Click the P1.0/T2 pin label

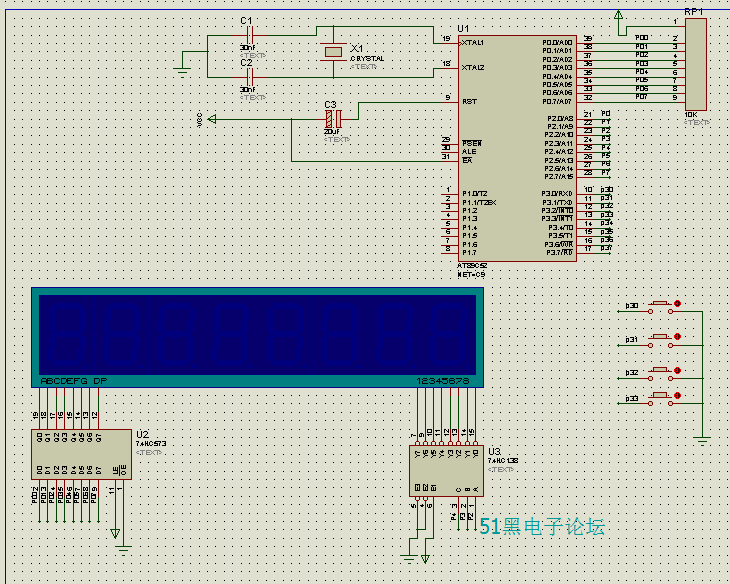(475, 194)
